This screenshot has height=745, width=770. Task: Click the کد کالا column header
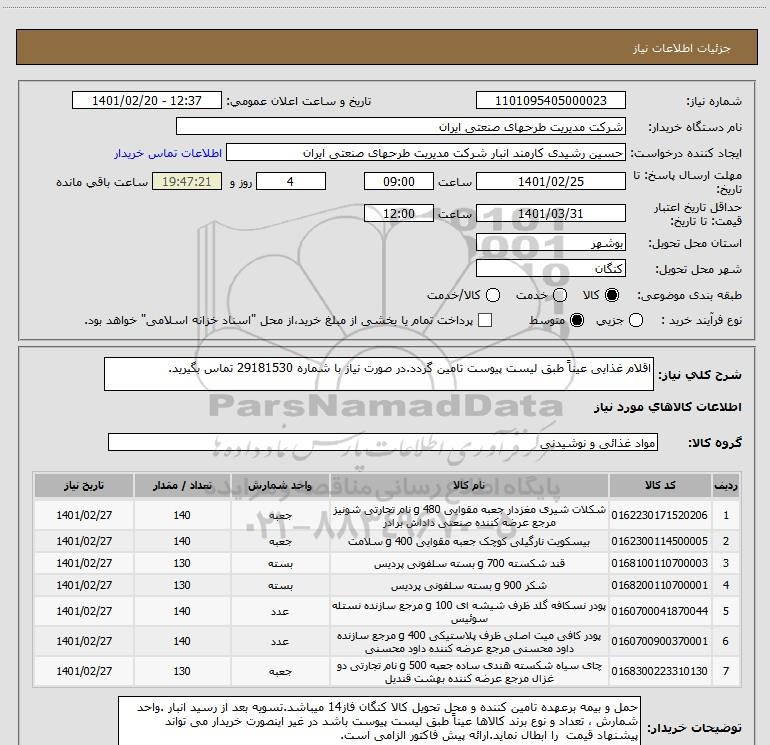(660, 486)
